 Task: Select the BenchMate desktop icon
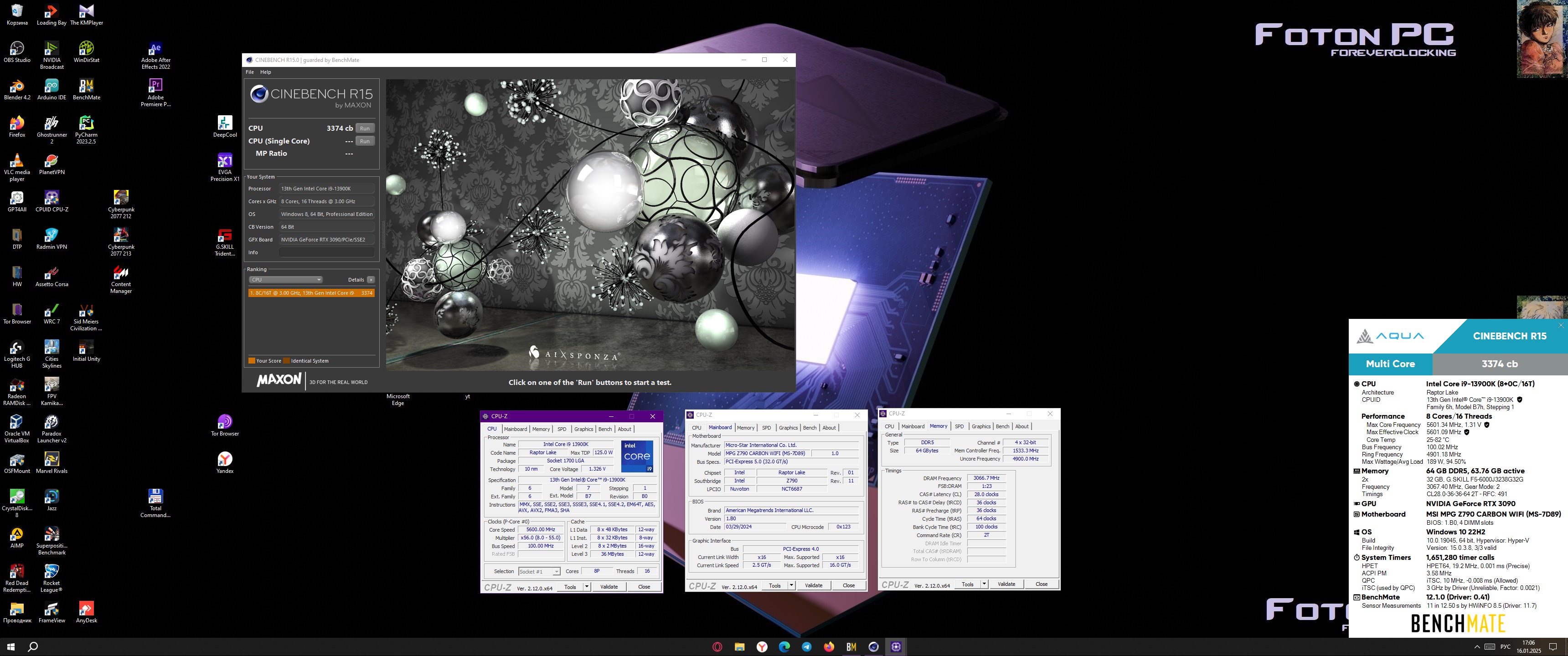87,89
